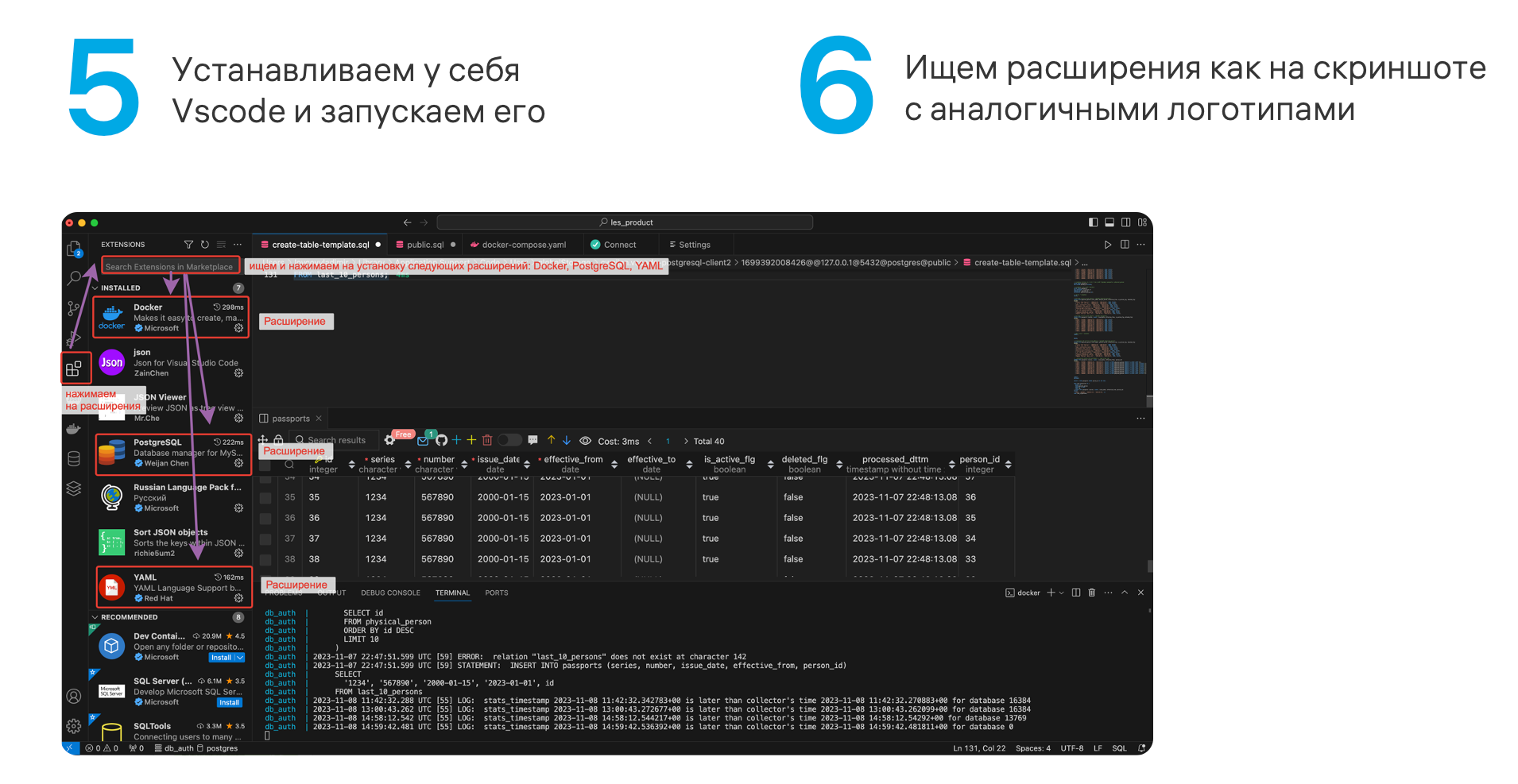Image resolution: width=1518 pixels, height=784 pixels.
Task: Sort by the issue_date column
Action: tap(527, 464)
